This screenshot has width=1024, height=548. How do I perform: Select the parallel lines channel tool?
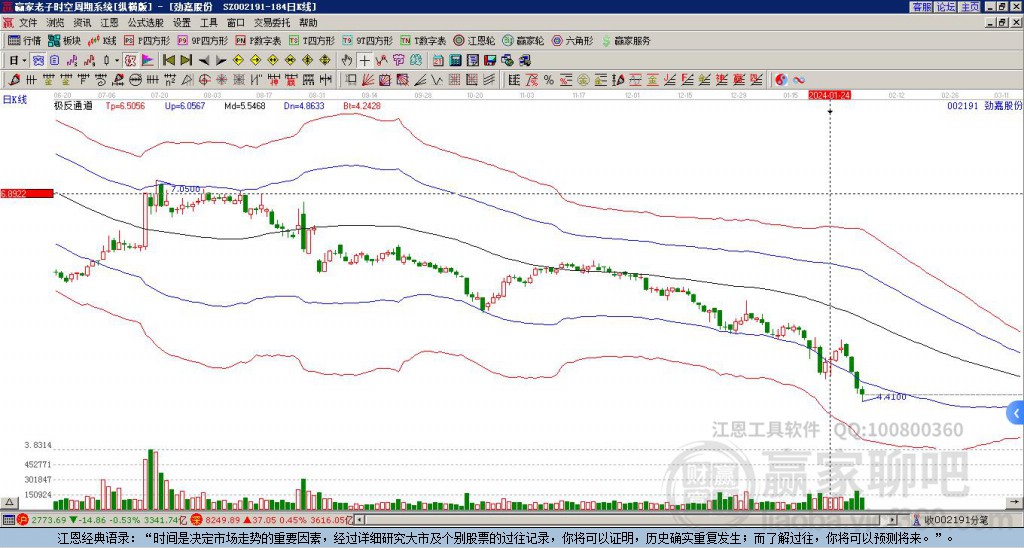[488, 80]
